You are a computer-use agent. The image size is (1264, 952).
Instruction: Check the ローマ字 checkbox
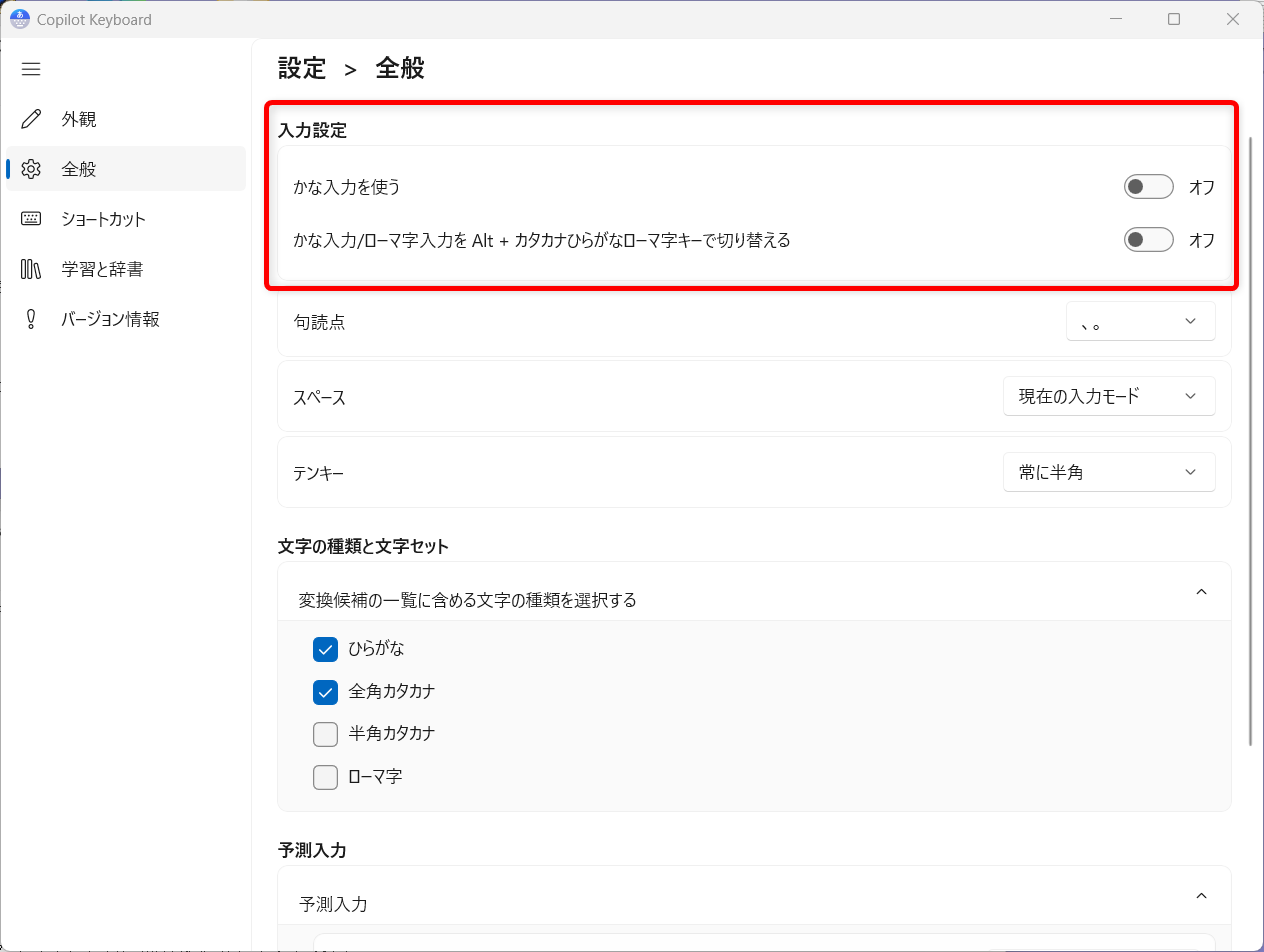pyautogui.click(x=325, y=777)
